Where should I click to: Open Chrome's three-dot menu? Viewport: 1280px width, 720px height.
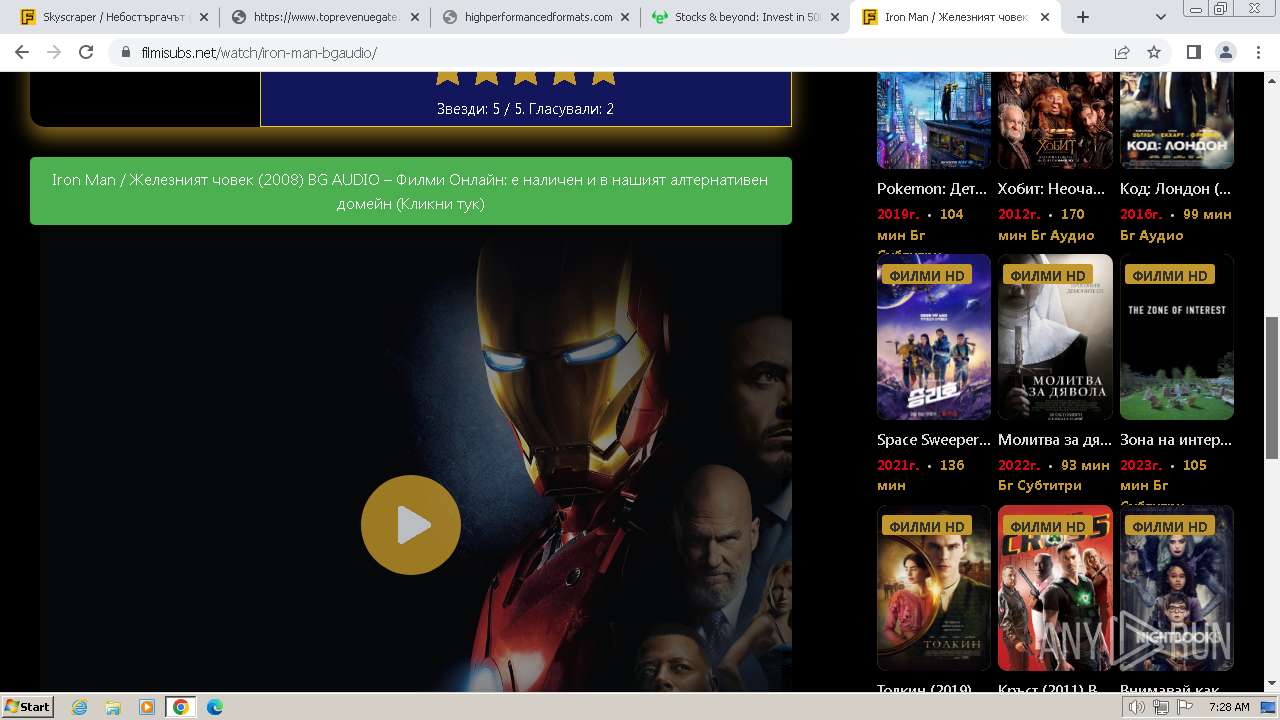click(x=1258, y=52)
